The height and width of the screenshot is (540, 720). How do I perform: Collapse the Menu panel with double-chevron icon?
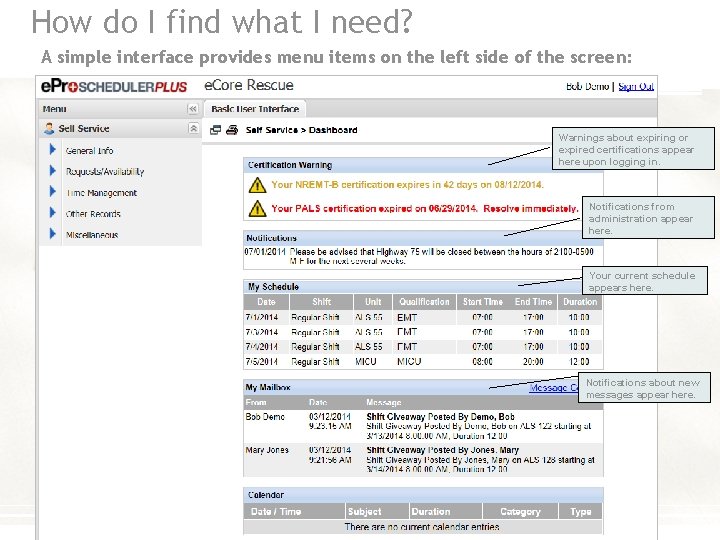click(193, 109)
